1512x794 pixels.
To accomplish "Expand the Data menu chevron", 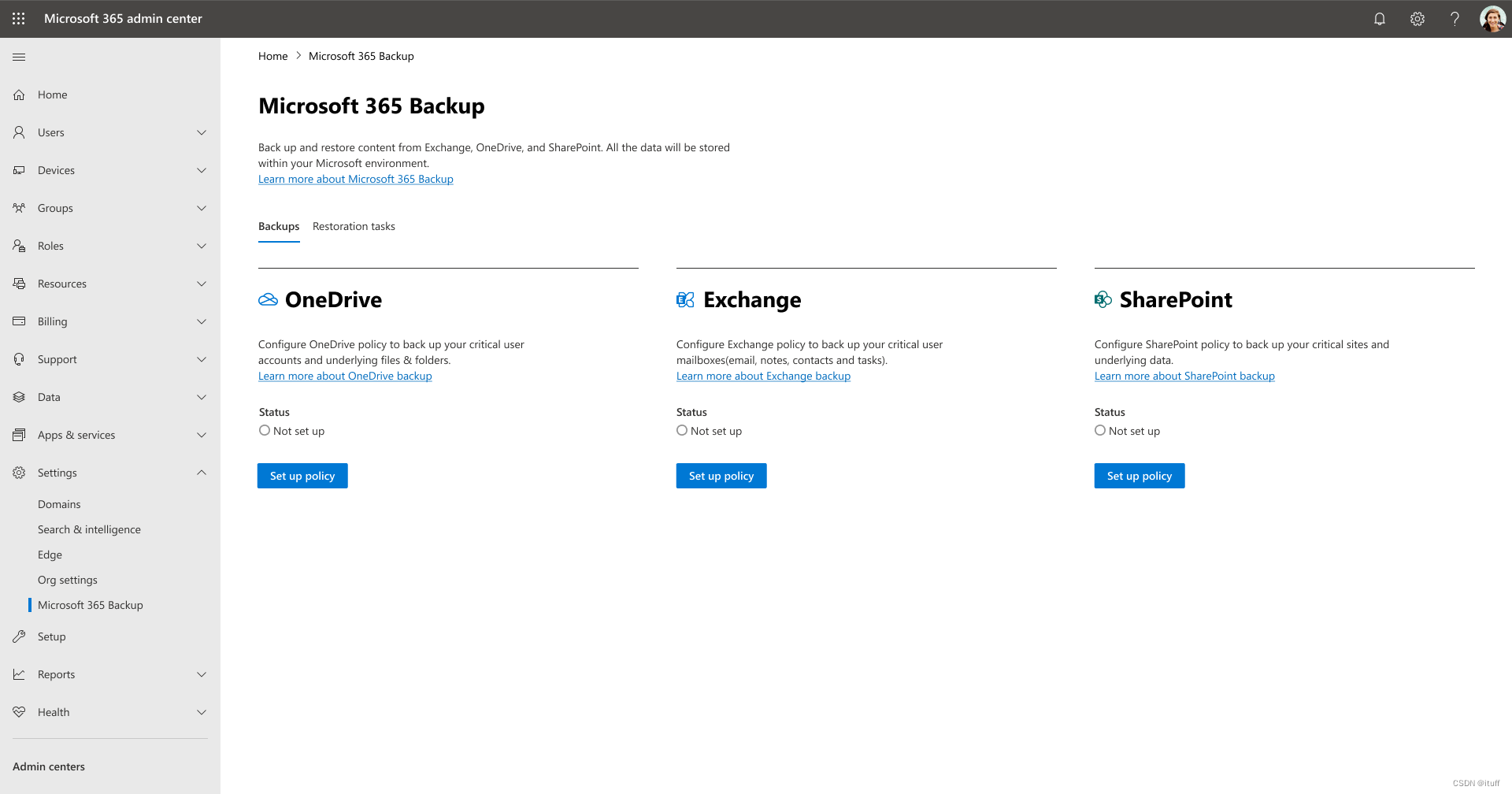I will pyautogui.click(x=202, y=397).
